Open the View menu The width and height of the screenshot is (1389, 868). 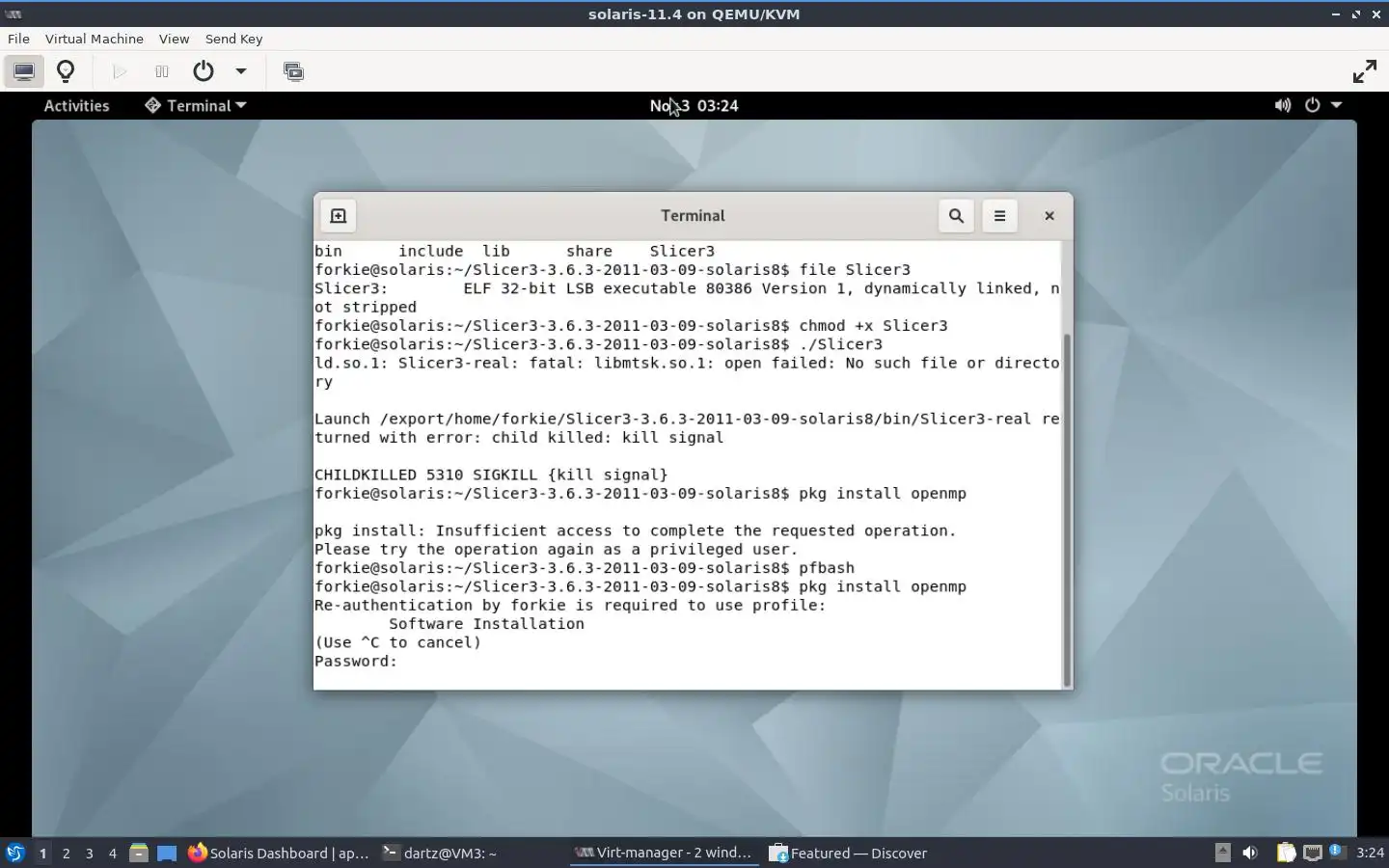tap(174, 39)
